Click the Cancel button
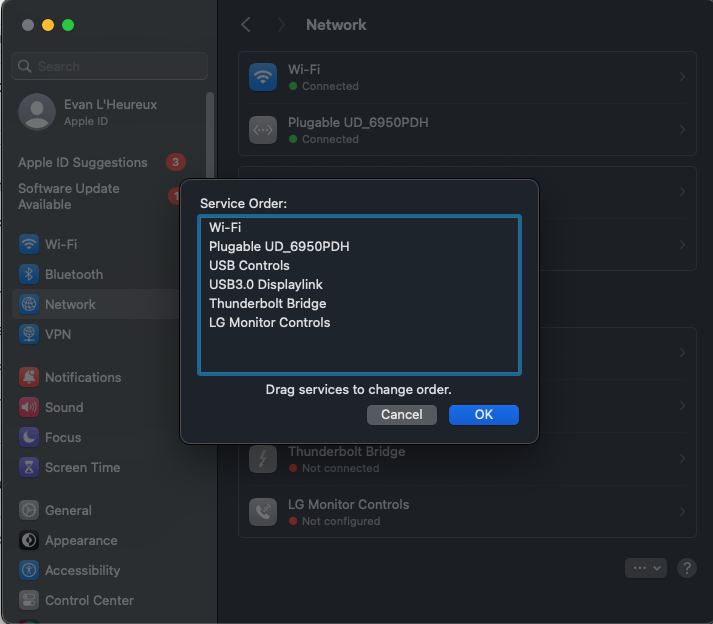 (x=401, y=414)
